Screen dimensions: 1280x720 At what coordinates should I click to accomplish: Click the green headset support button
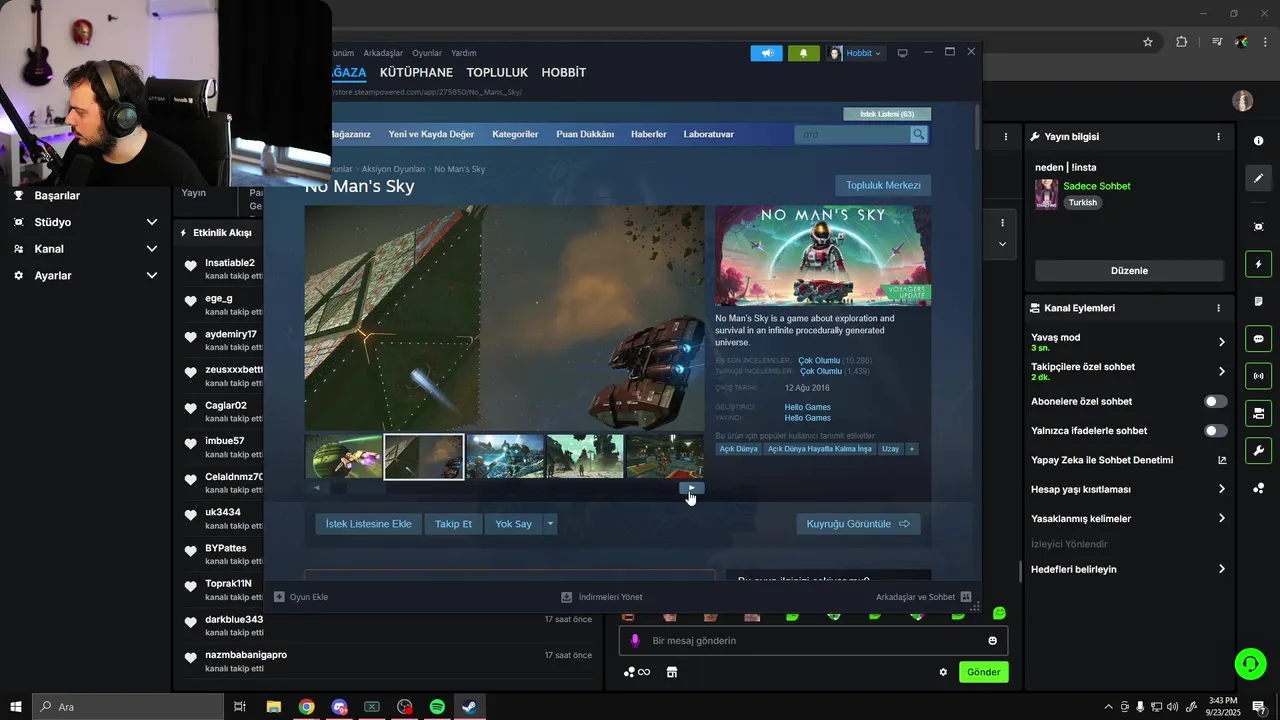1250,662
